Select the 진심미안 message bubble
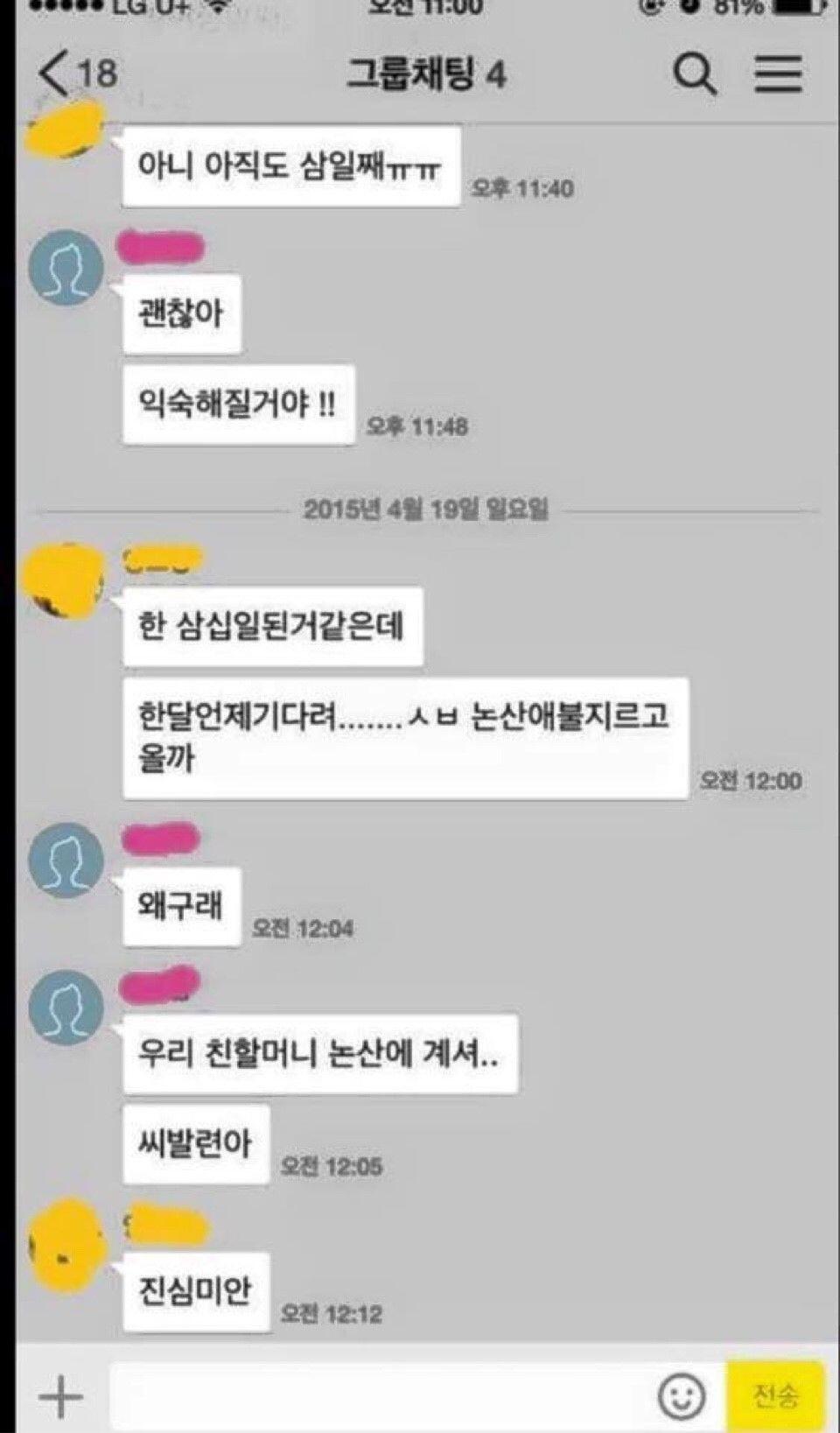Screen dimensions: 840x1433 (196, 1292)
